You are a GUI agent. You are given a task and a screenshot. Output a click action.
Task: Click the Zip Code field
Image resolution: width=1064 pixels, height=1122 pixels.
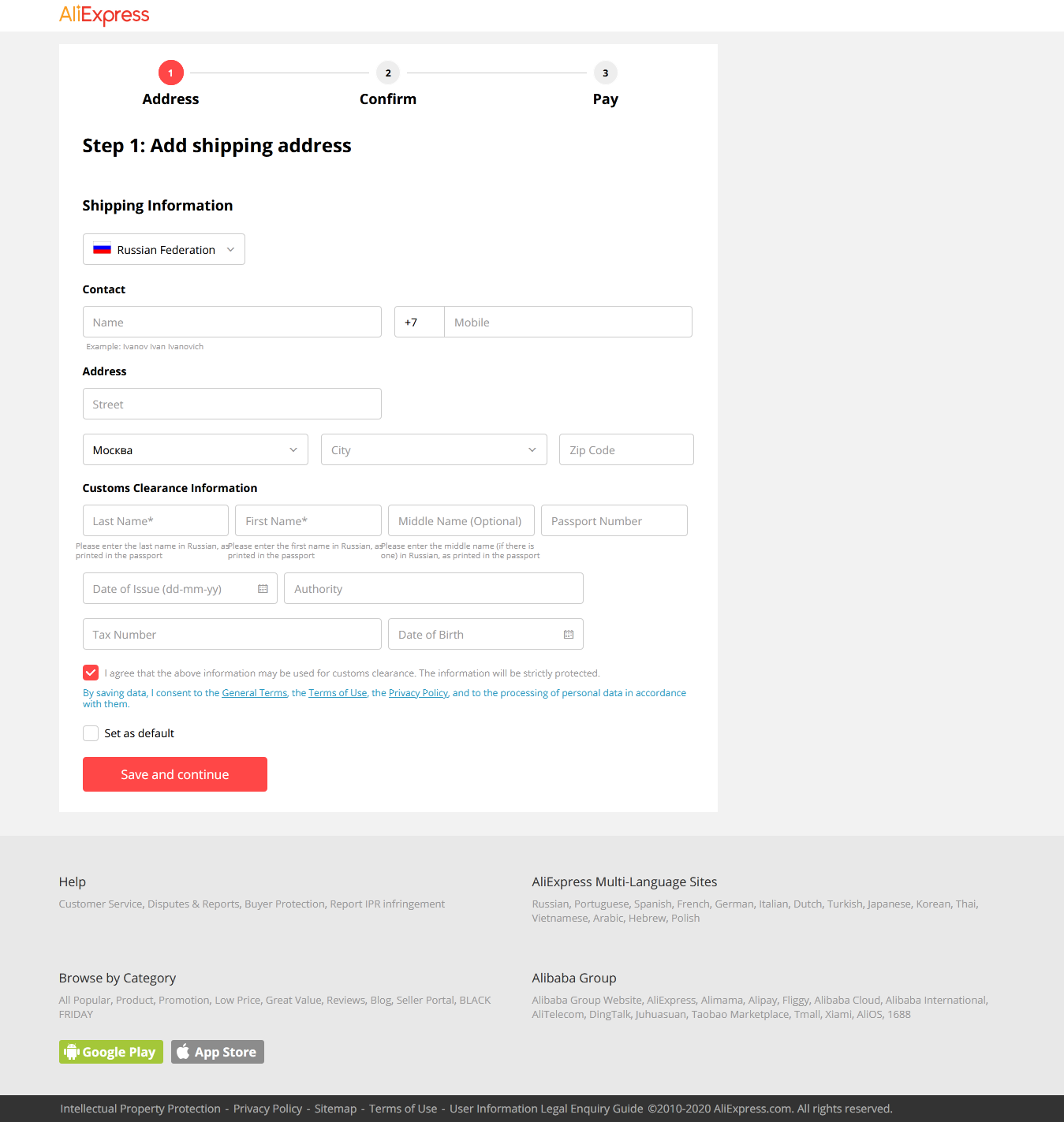click(x=626, y=449)
